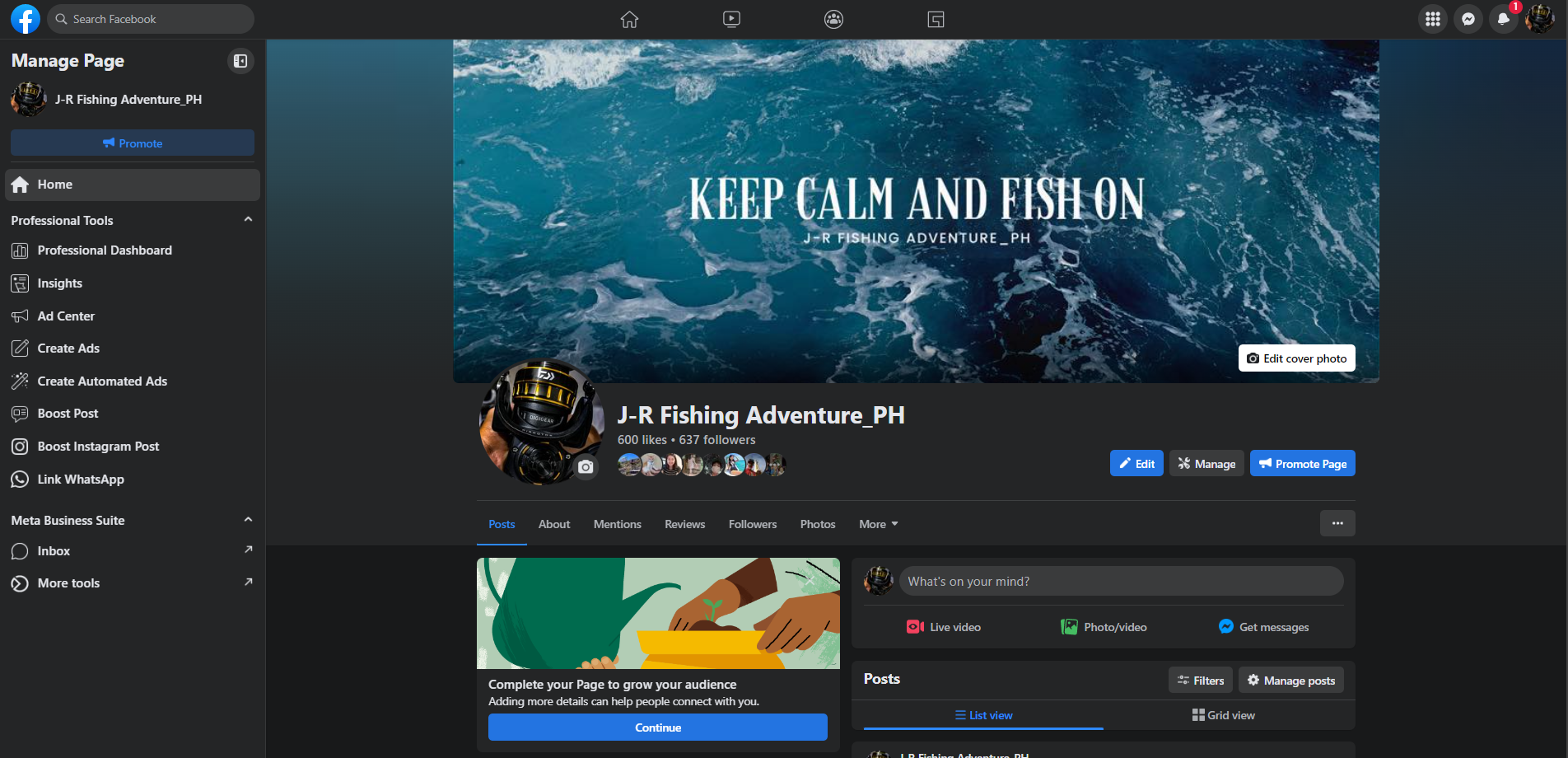Dismiss the Complete your Page card
Image resolution: width=1568 pixels, height=758 pixels.
[x=810, y=580]
